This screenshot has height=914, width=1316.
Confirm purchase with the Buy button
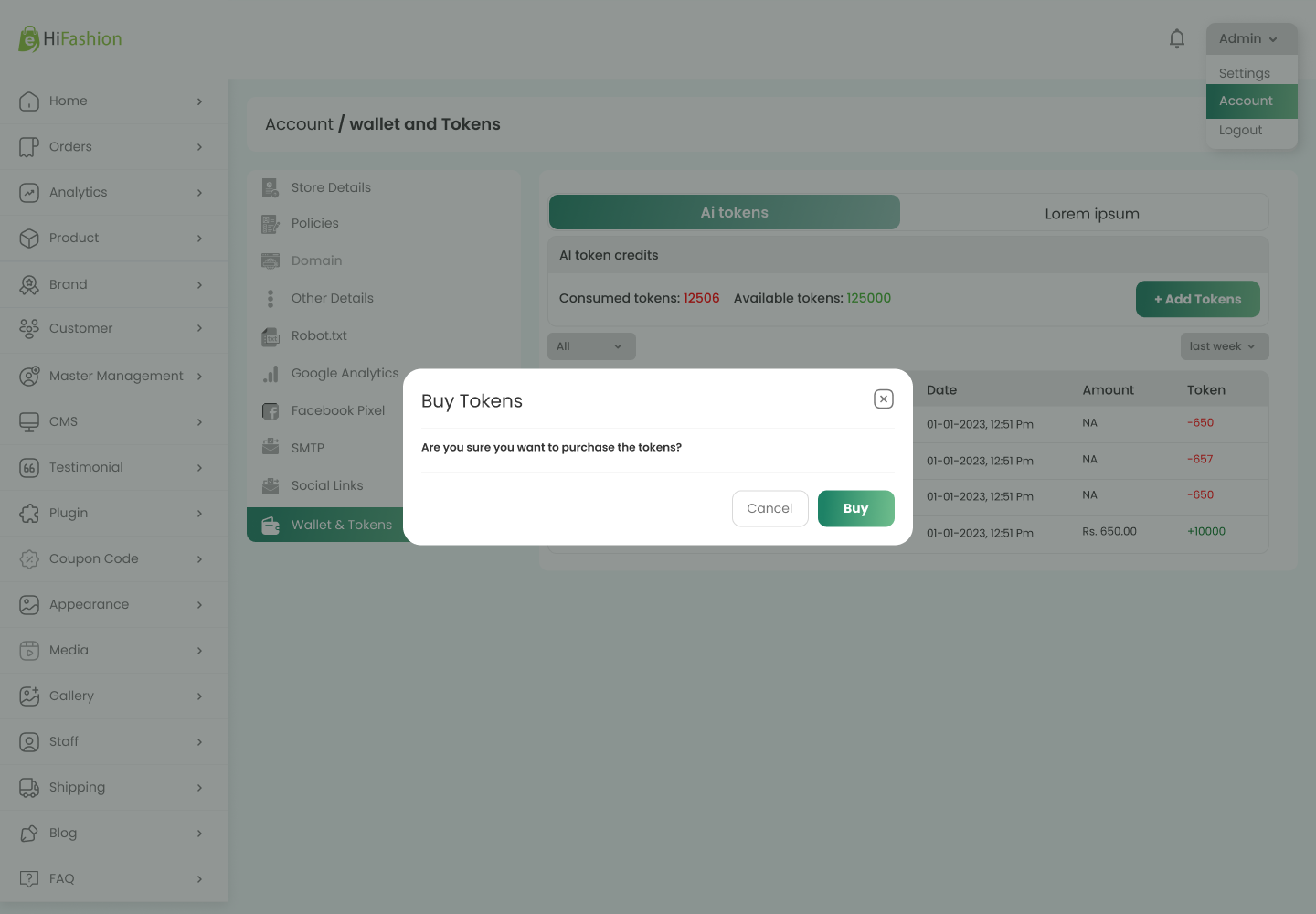[856, 508]
